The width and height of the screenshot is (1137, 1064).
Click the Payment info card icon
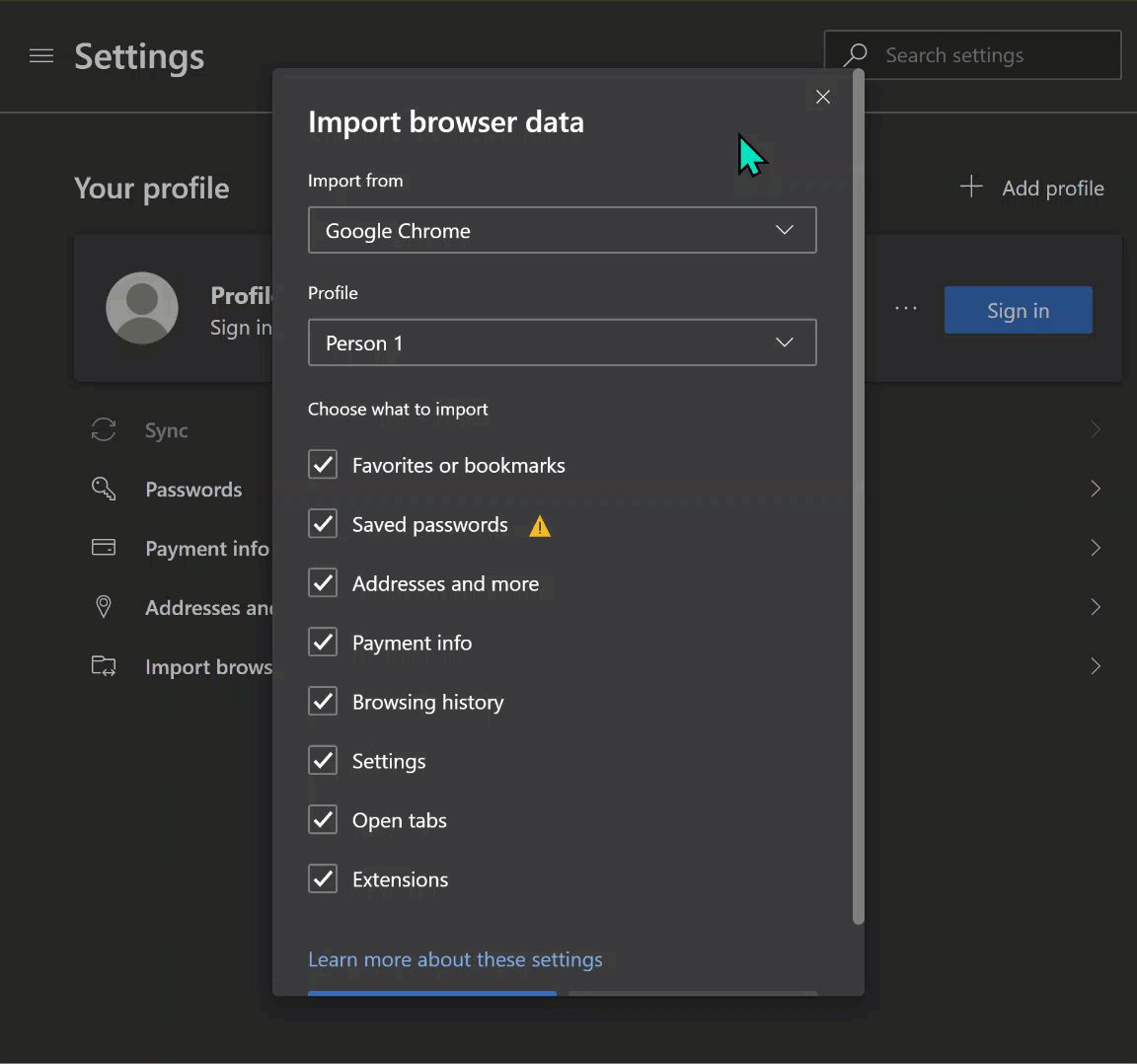[x=104, y=548]
